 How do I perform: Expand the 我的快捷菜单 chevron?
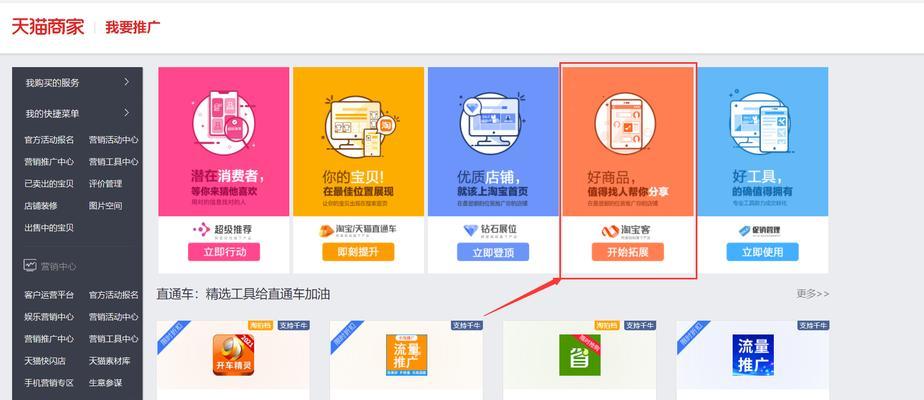(x=126, y=113)
